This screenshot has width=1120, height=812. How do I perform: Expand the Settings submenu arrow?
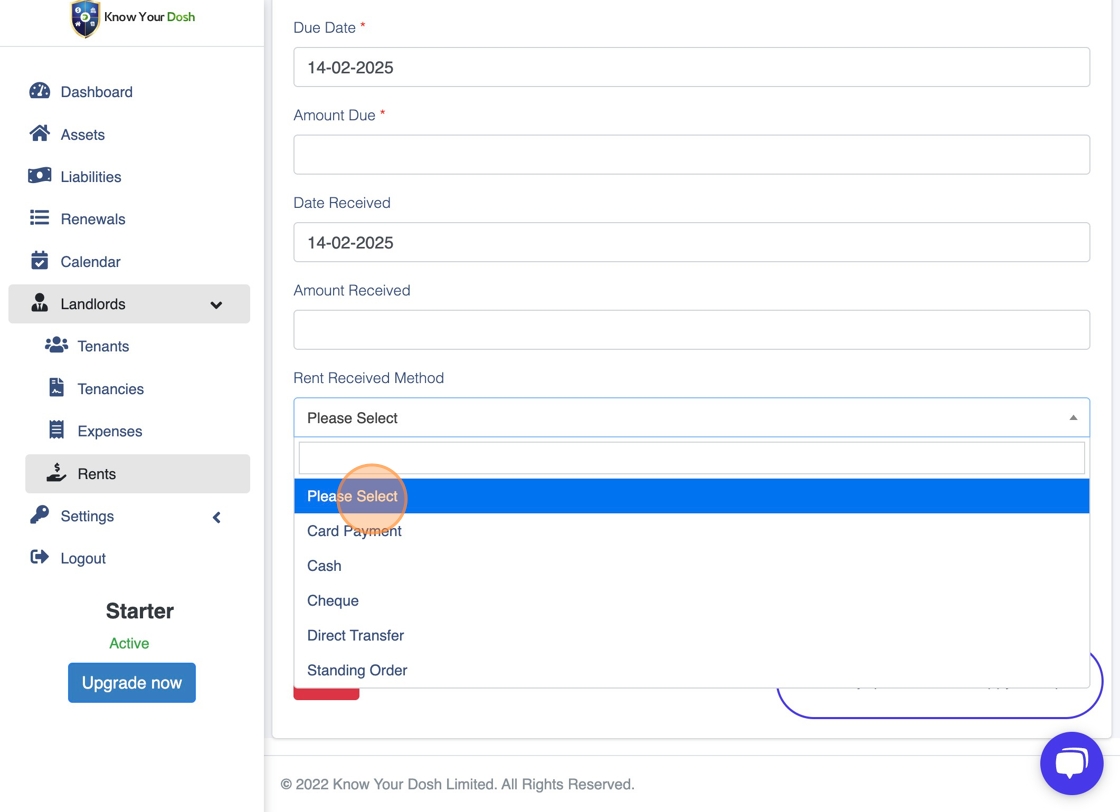(x=216, y=517)
